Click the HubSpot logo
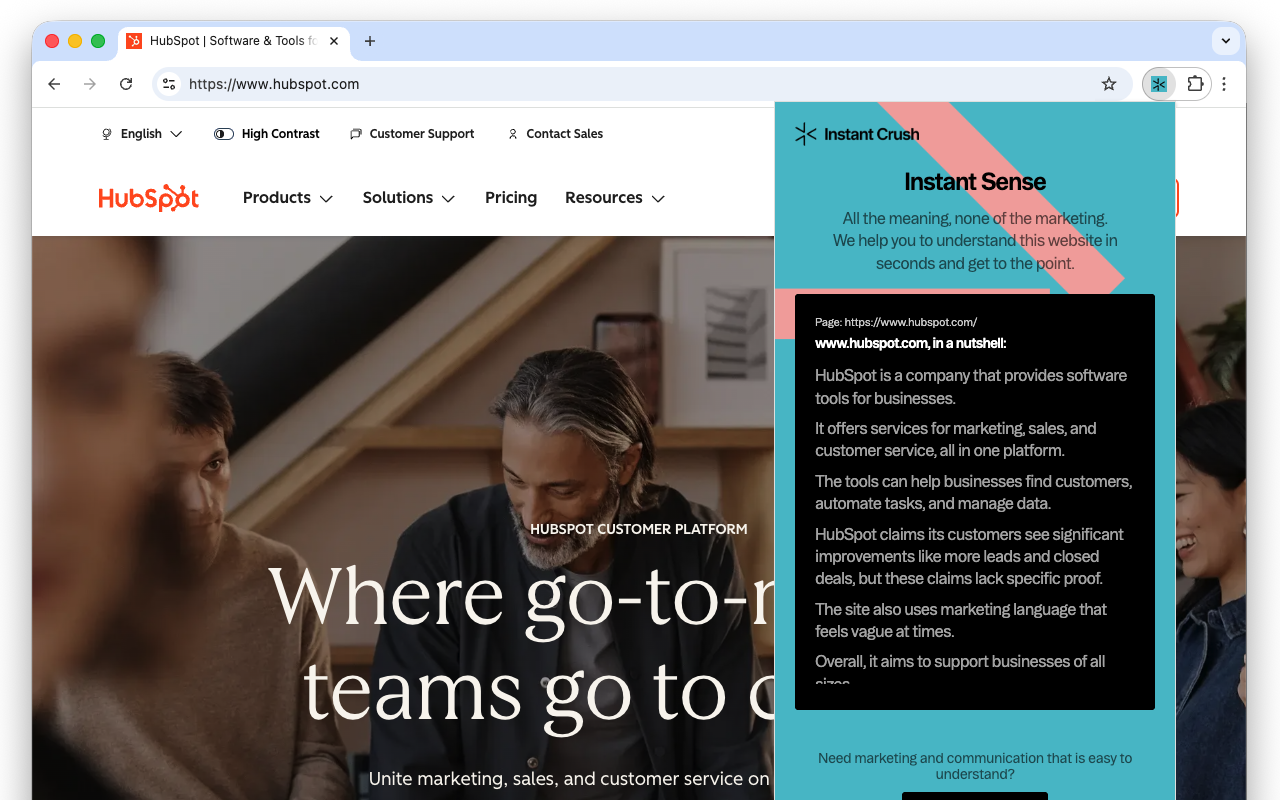The image size is (1280, 800). pos(149,198)
